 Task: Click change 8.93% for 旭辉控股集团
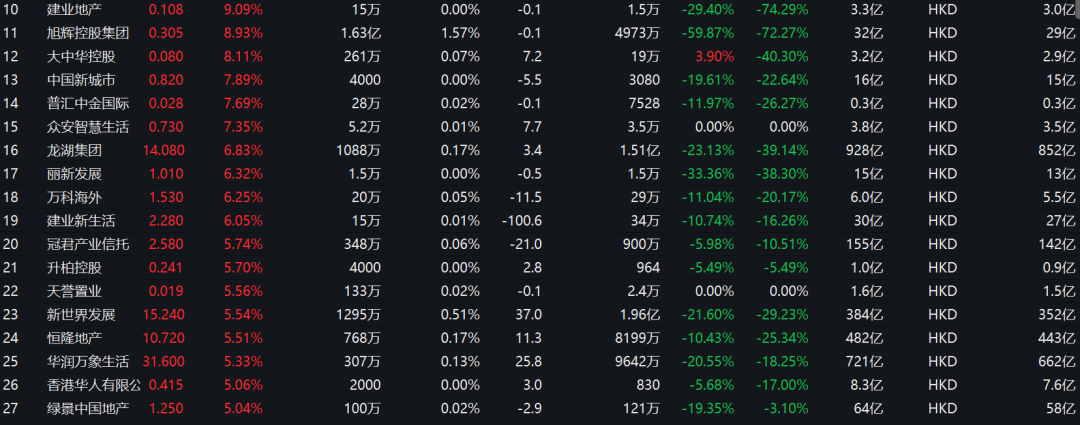(243, 32)
